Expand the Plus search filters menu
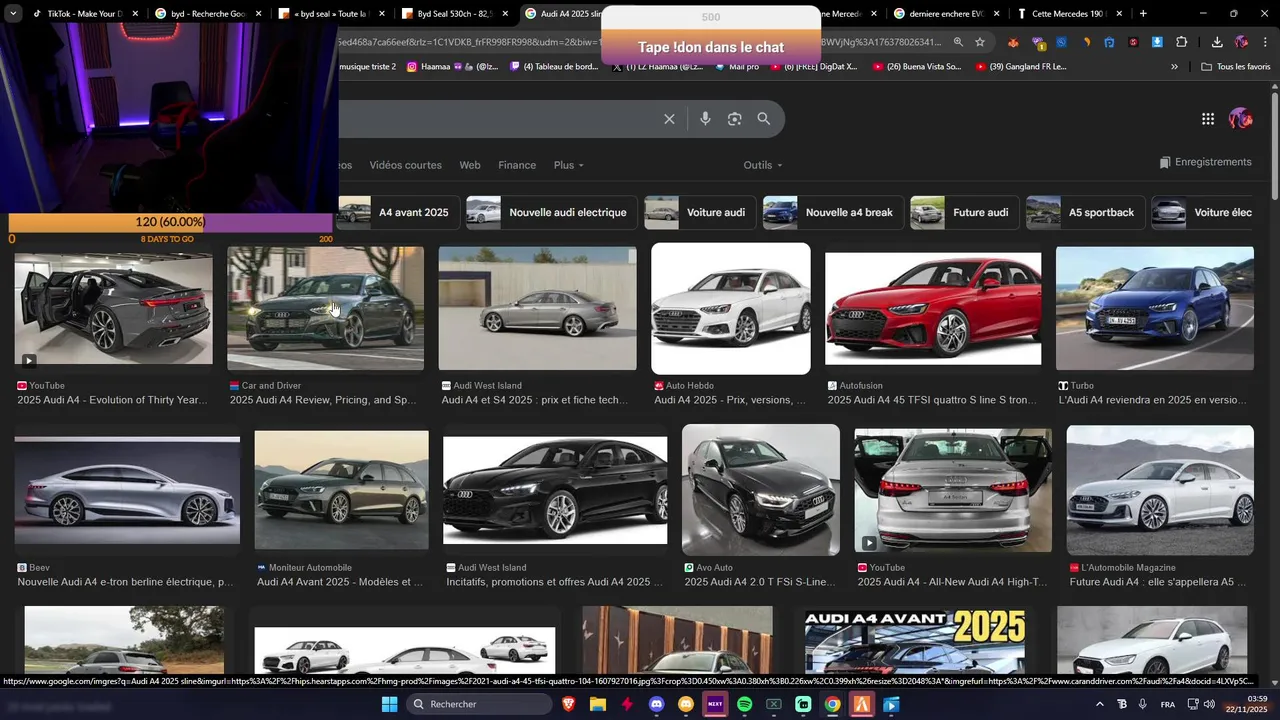Viewport: 1280px width, 720px height. click(568, 165)
